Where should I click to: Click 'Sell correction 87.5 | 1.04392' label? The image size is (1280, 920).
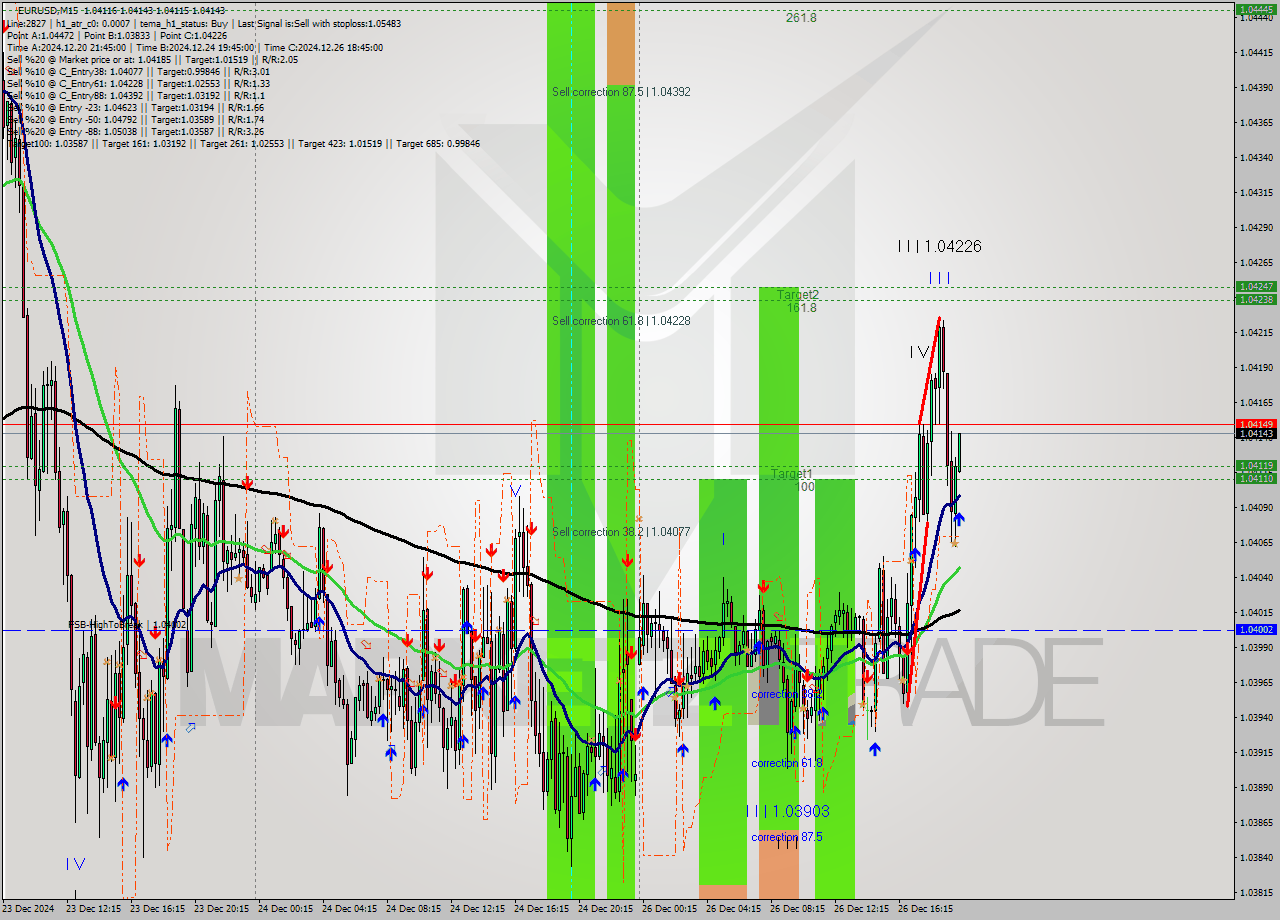coord(621,92)
